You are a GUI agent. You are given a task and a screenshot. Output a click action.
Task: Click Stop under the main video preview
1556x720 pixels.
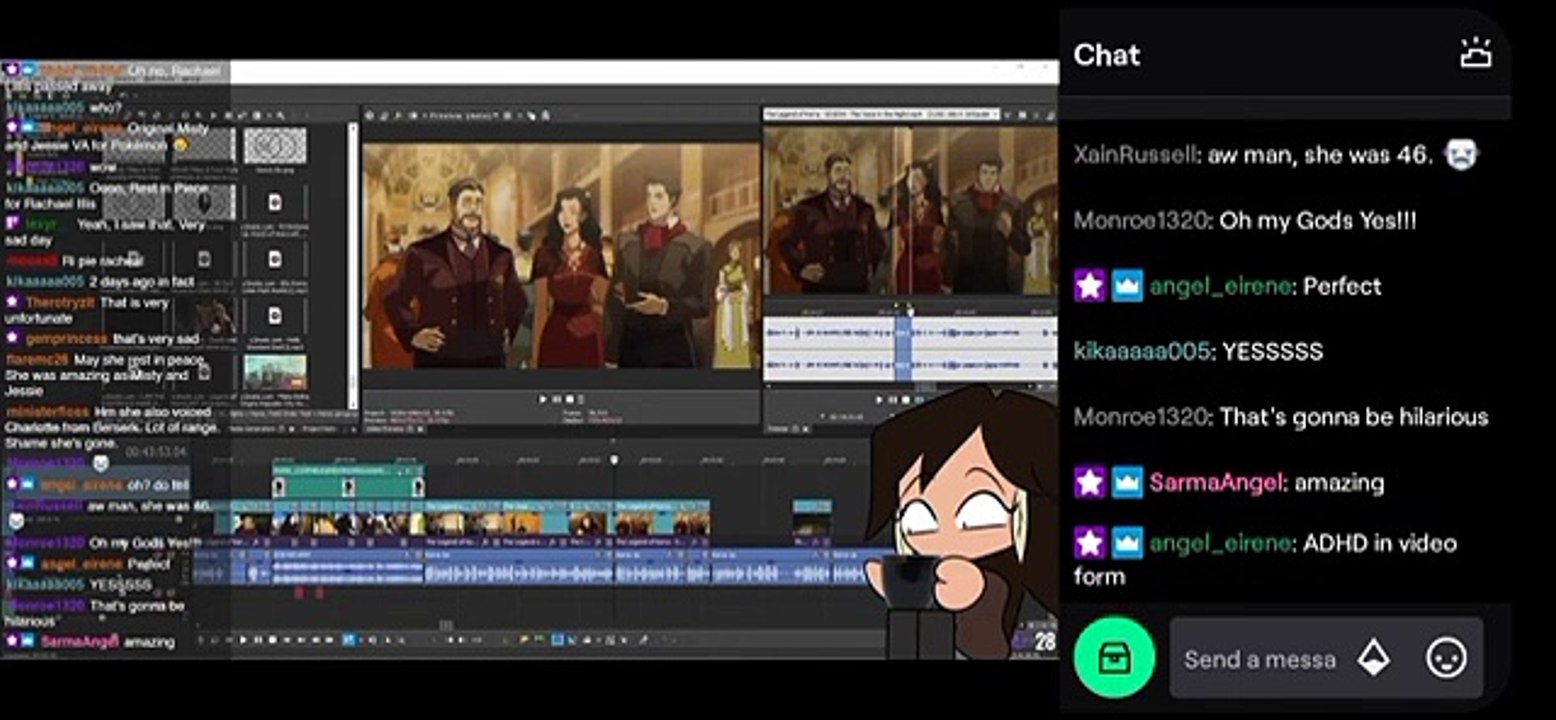[568, 399]
